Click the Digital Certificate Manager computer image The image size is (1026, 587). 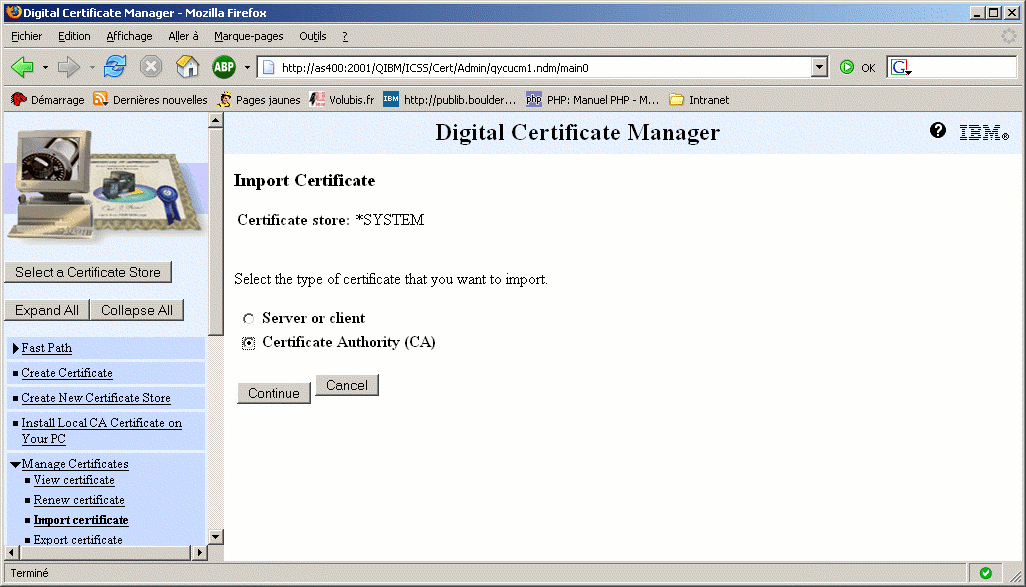point(105,185)
